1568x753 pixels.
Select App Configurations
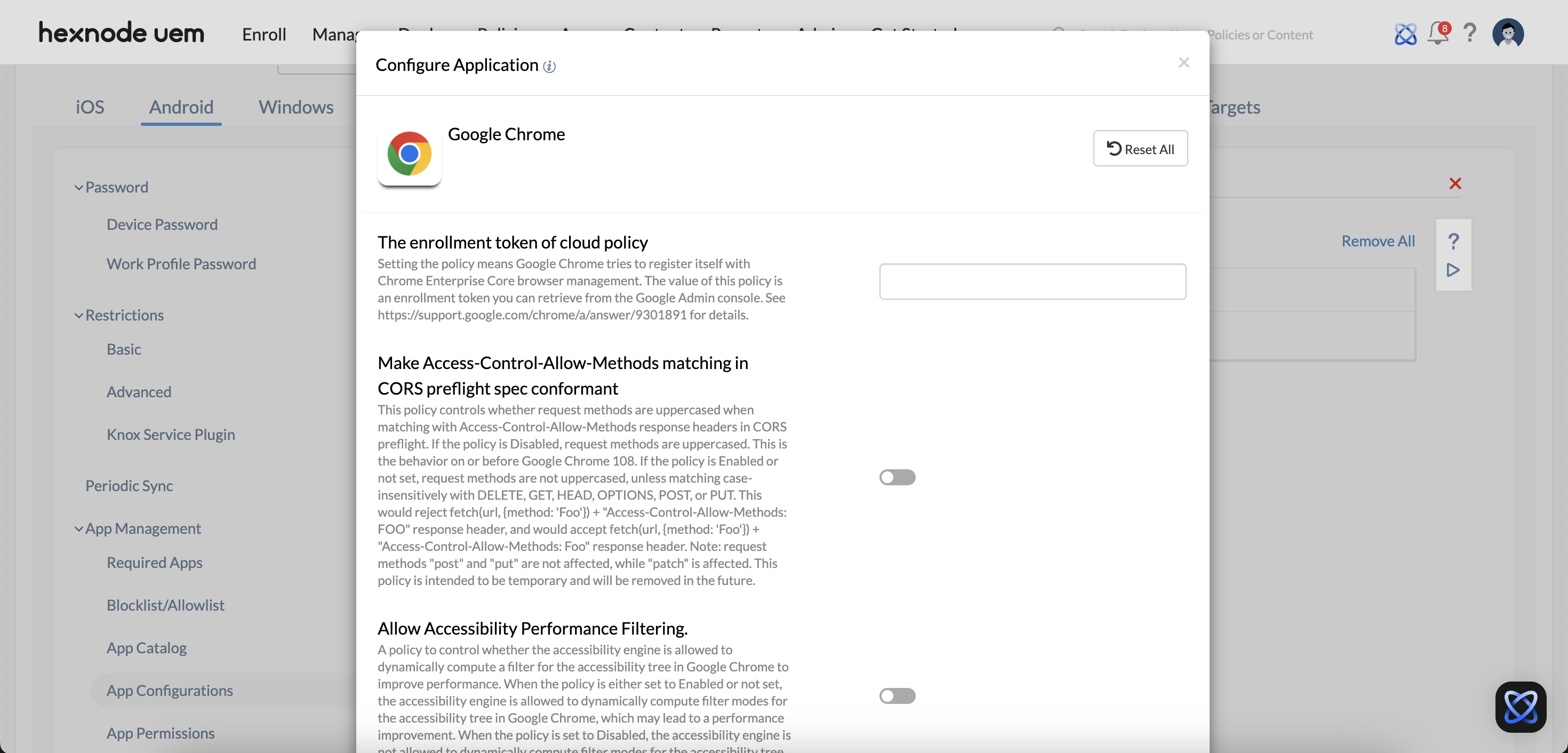[170, 690]
